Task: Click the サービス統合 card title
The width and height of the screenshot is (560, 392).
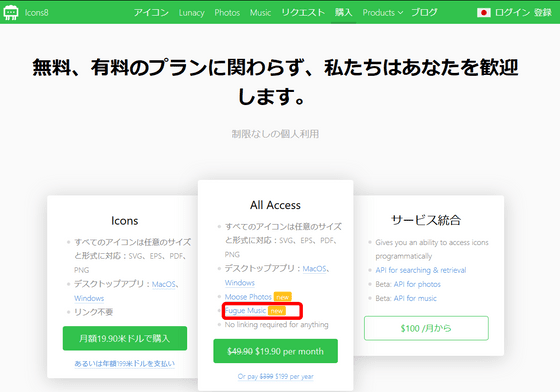Action: pos(426,220)
